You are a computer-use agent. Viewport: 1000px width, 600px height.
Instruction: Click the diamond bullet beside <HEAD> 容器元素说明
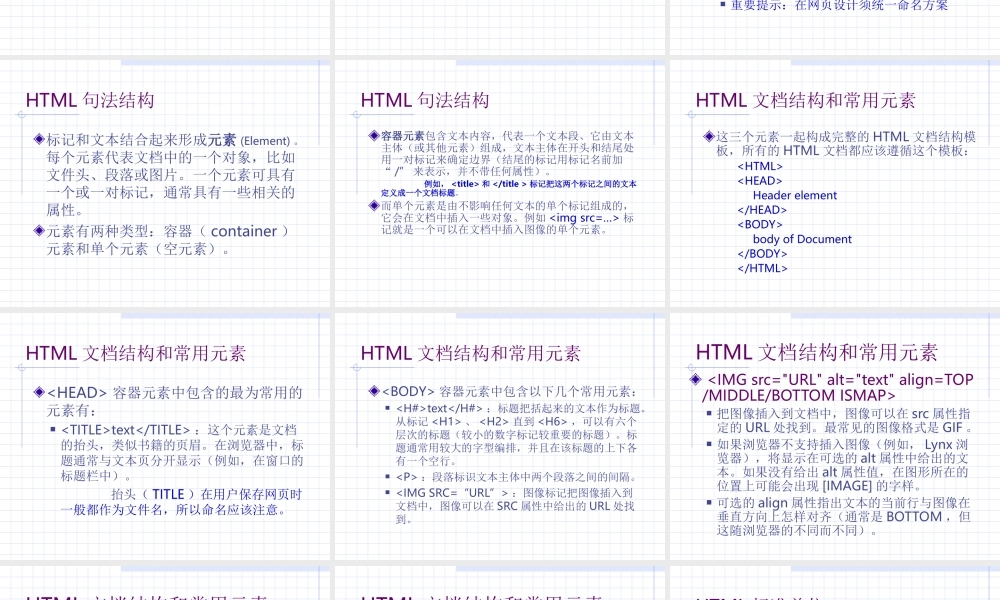pyautogui.click(x=38, y=393)
